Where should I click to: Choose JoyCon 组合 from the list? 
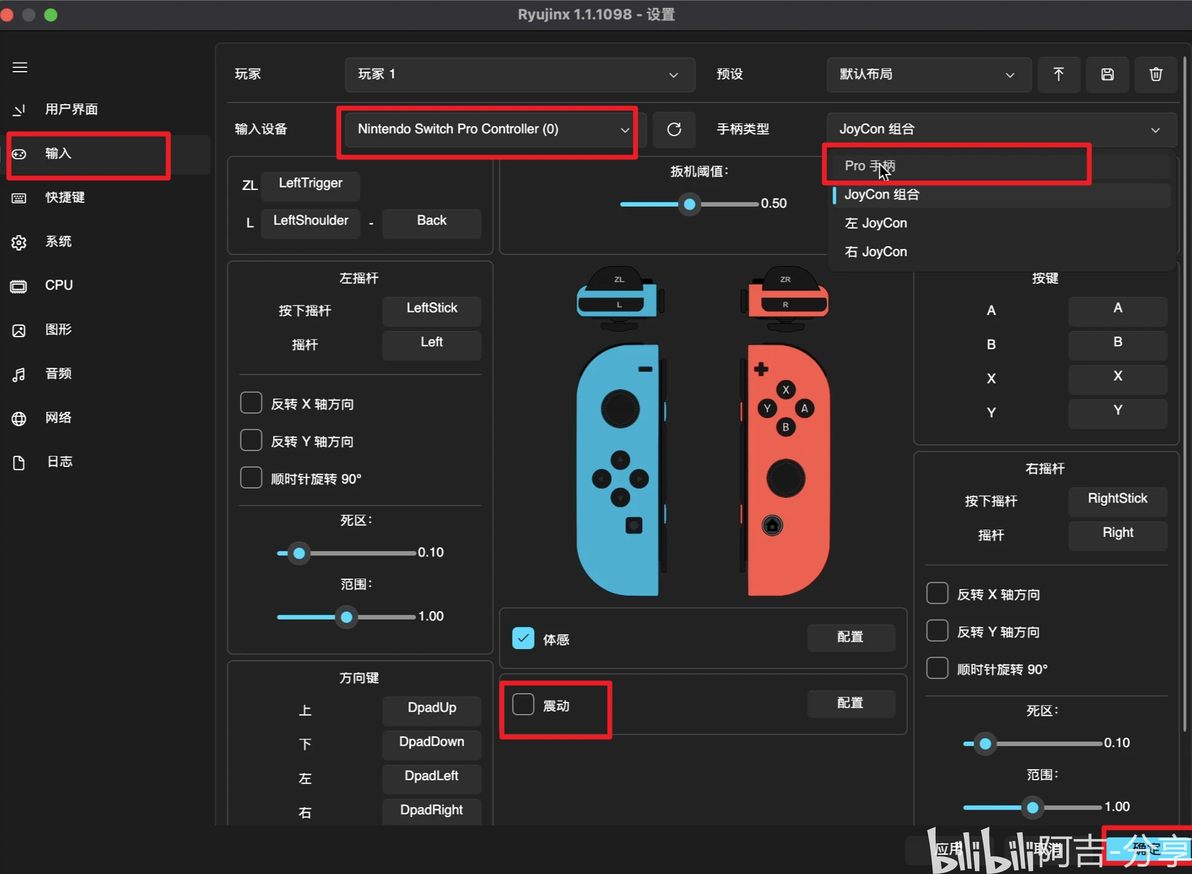[x=1001, y=195]
